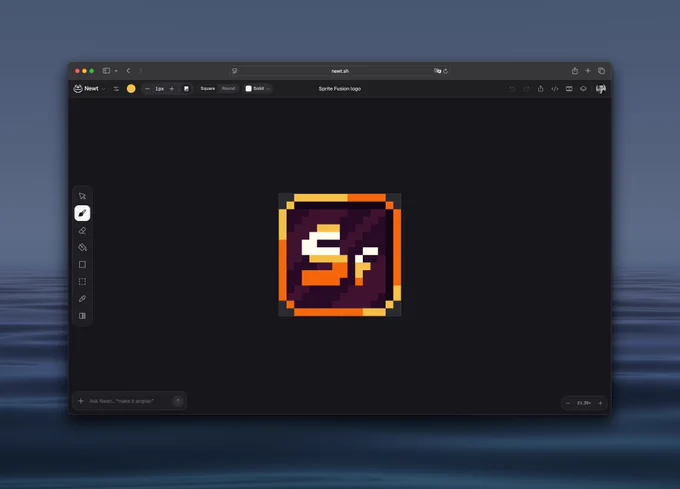Go back in browser history
The width and height of the screenshot is (680, 489).
tap(128, 71)
